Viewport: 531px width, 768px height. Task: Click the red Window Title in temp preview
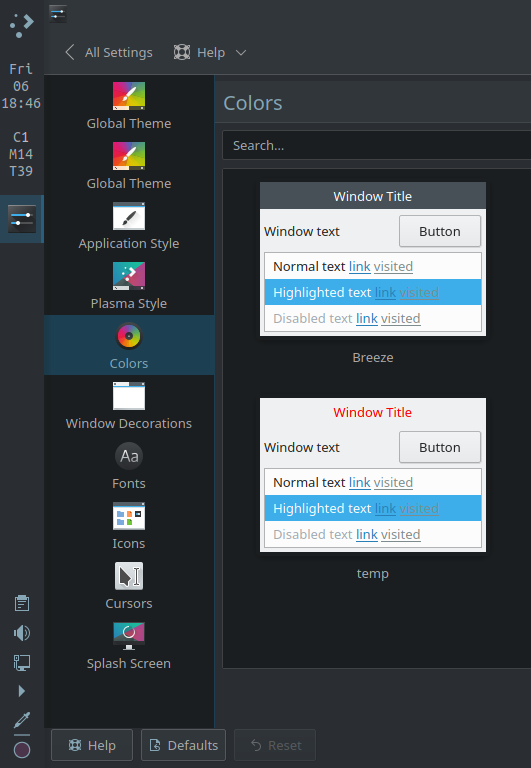[373, 412]
